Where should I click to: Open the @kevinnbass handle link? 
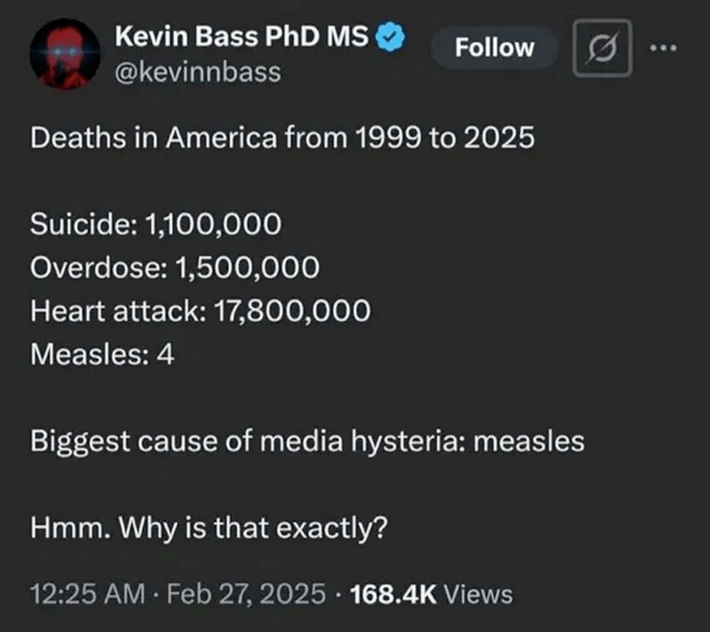click(199, 73)
